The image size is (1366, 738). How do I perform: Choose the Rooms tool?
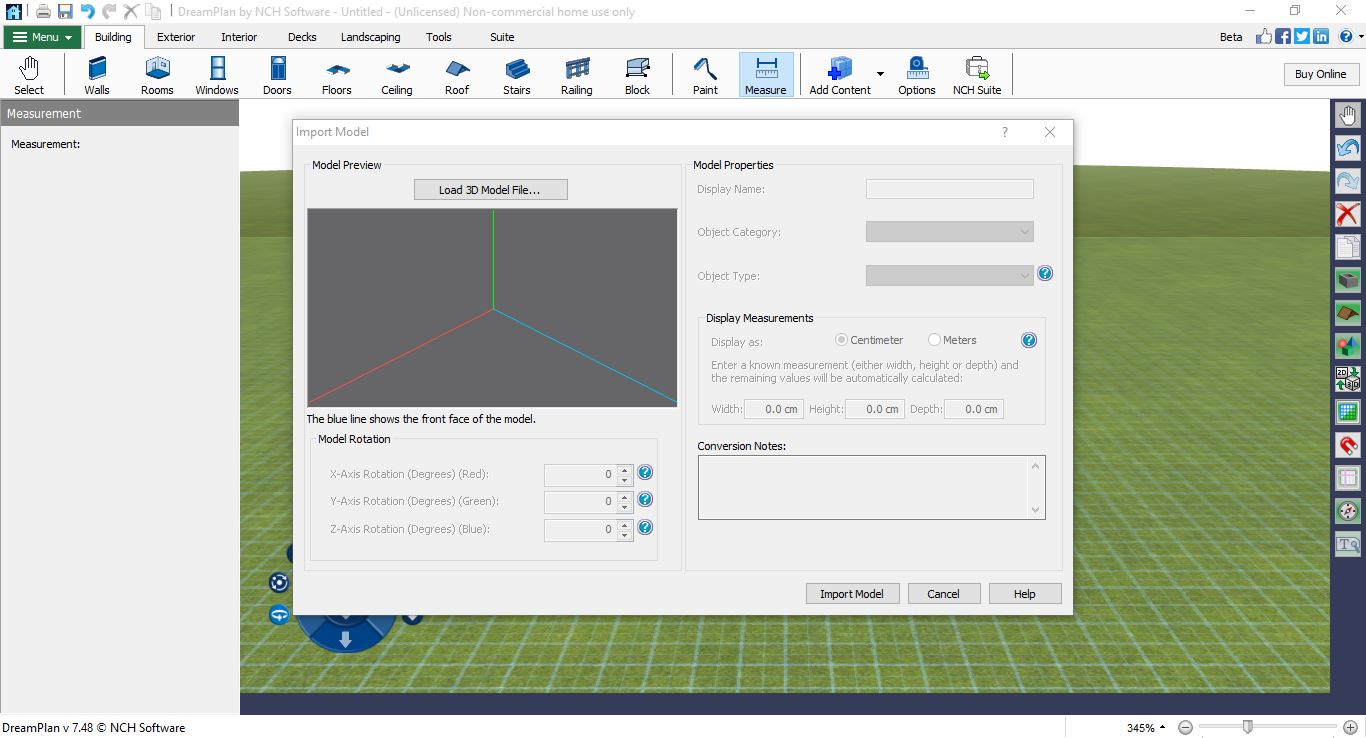(x=157, y=76)
